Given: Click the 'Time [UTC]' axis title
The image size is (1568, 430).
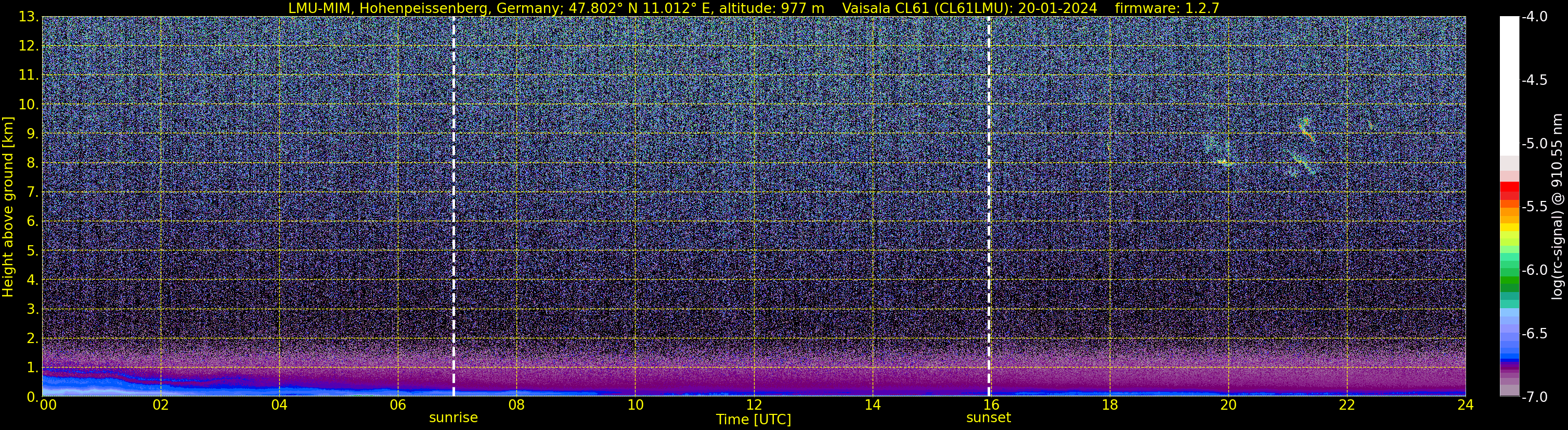Looking at the screenshot, I should pyautogui.click(x=754, y=420).
